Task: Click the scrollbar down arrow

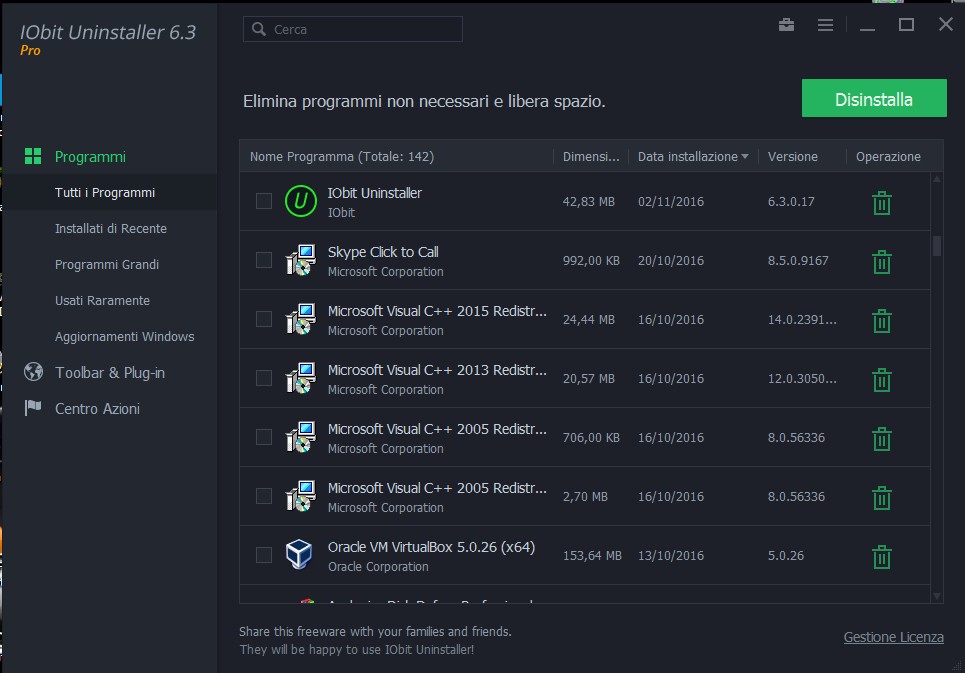Action: [x=937, y=595]
